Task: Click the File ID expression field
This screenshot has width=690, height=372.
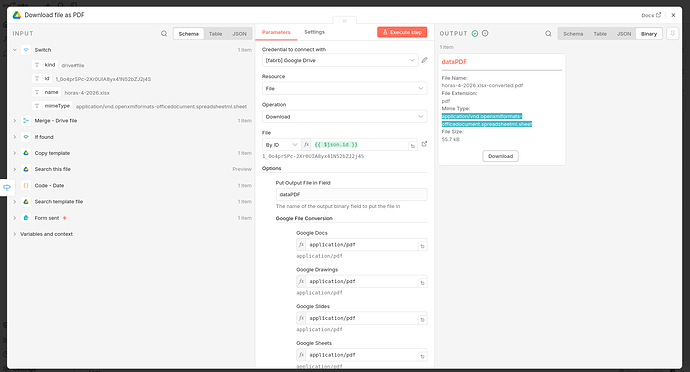Action: click(360, 145)
